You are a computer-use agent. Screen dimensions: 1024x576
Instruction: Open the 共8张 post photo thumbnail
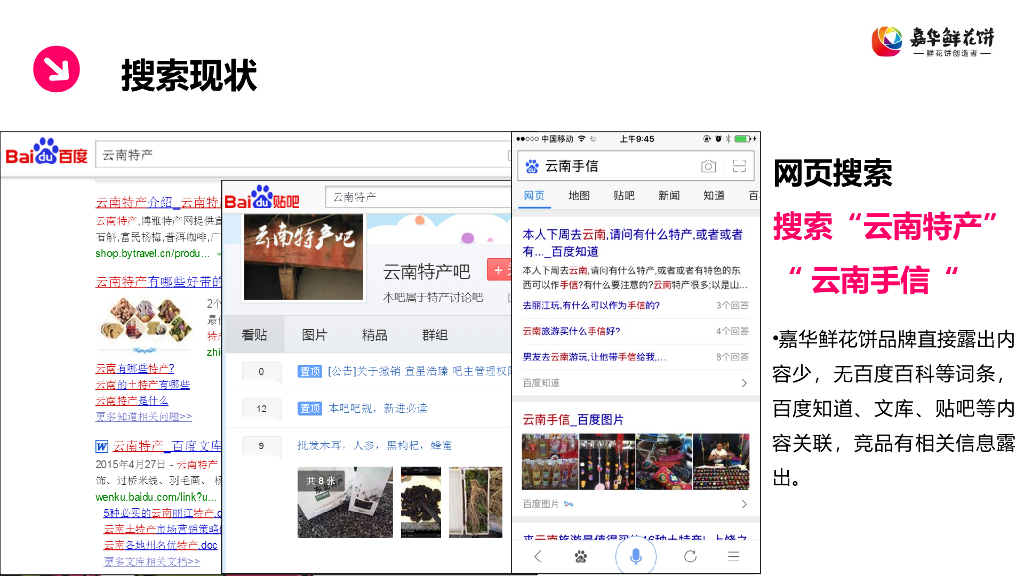point(345,502)
